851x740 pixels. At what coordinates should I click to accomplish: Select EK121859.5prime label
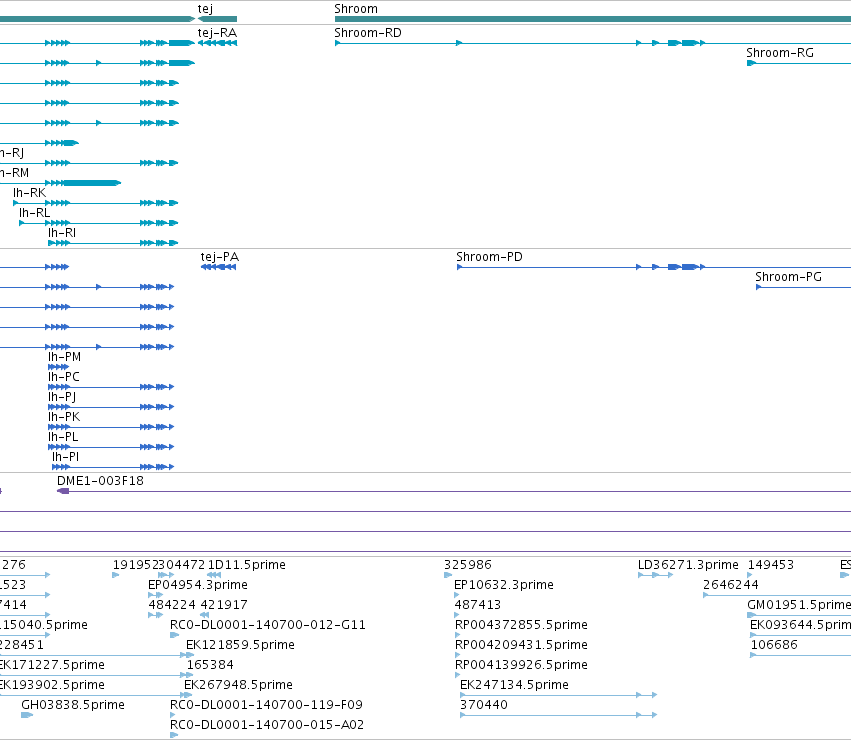240,646
